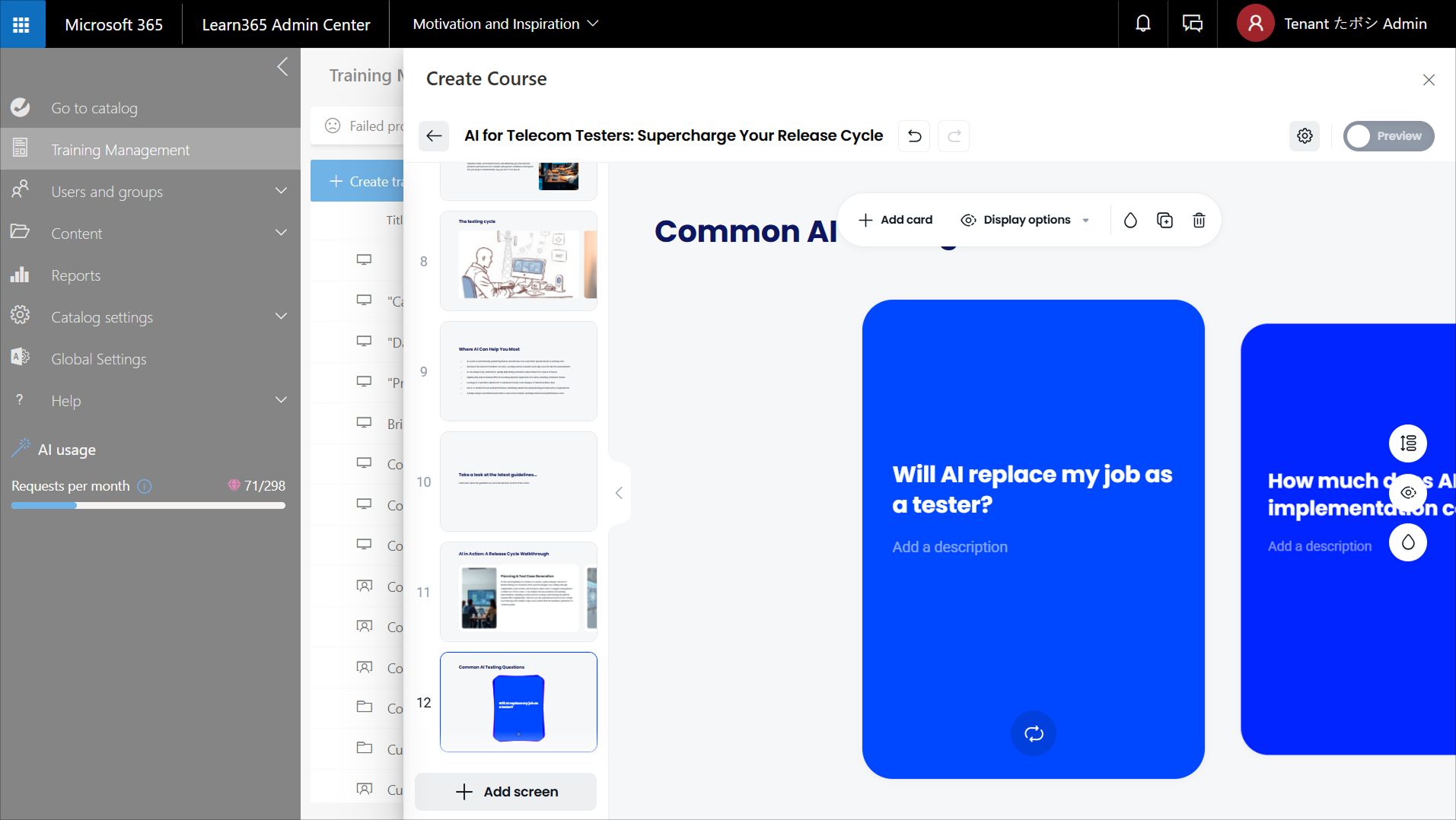Click the color droplet icon in card toolbar
This screenshot has width=1456, height=820.
click(1130, 221)
